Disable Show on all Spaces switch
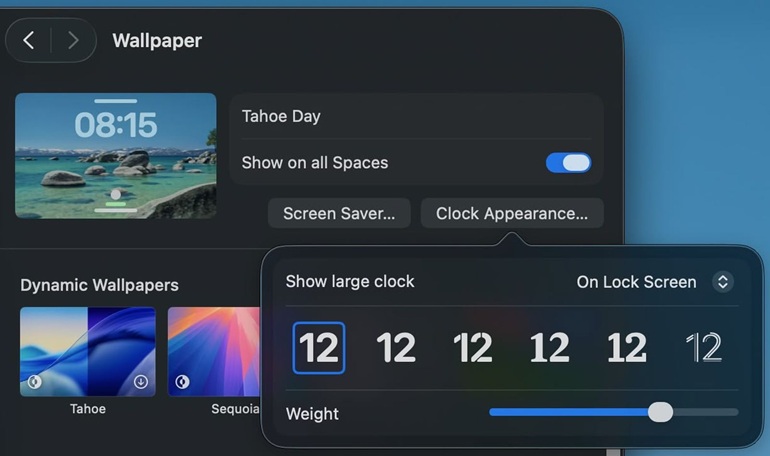The width and height of the screenshot is (770, 456). click(568, 163)
